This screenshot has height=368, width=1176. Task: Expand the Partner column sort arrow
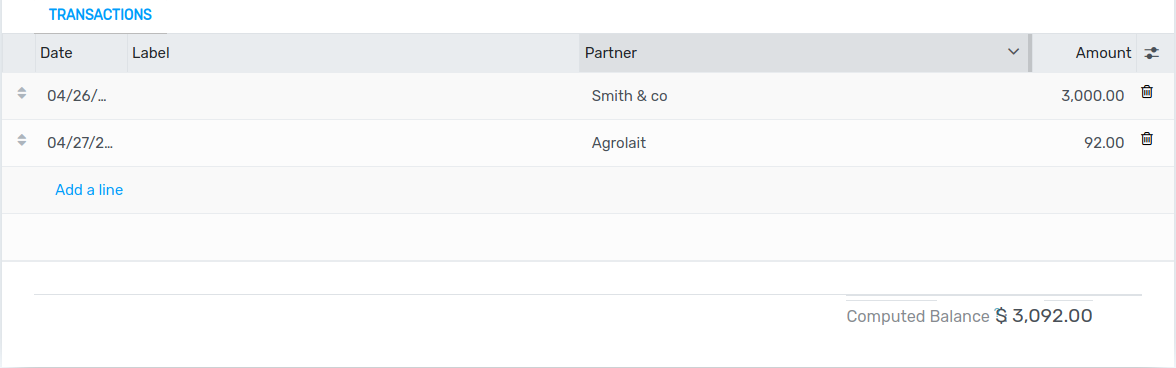[x=1013, y=52]
